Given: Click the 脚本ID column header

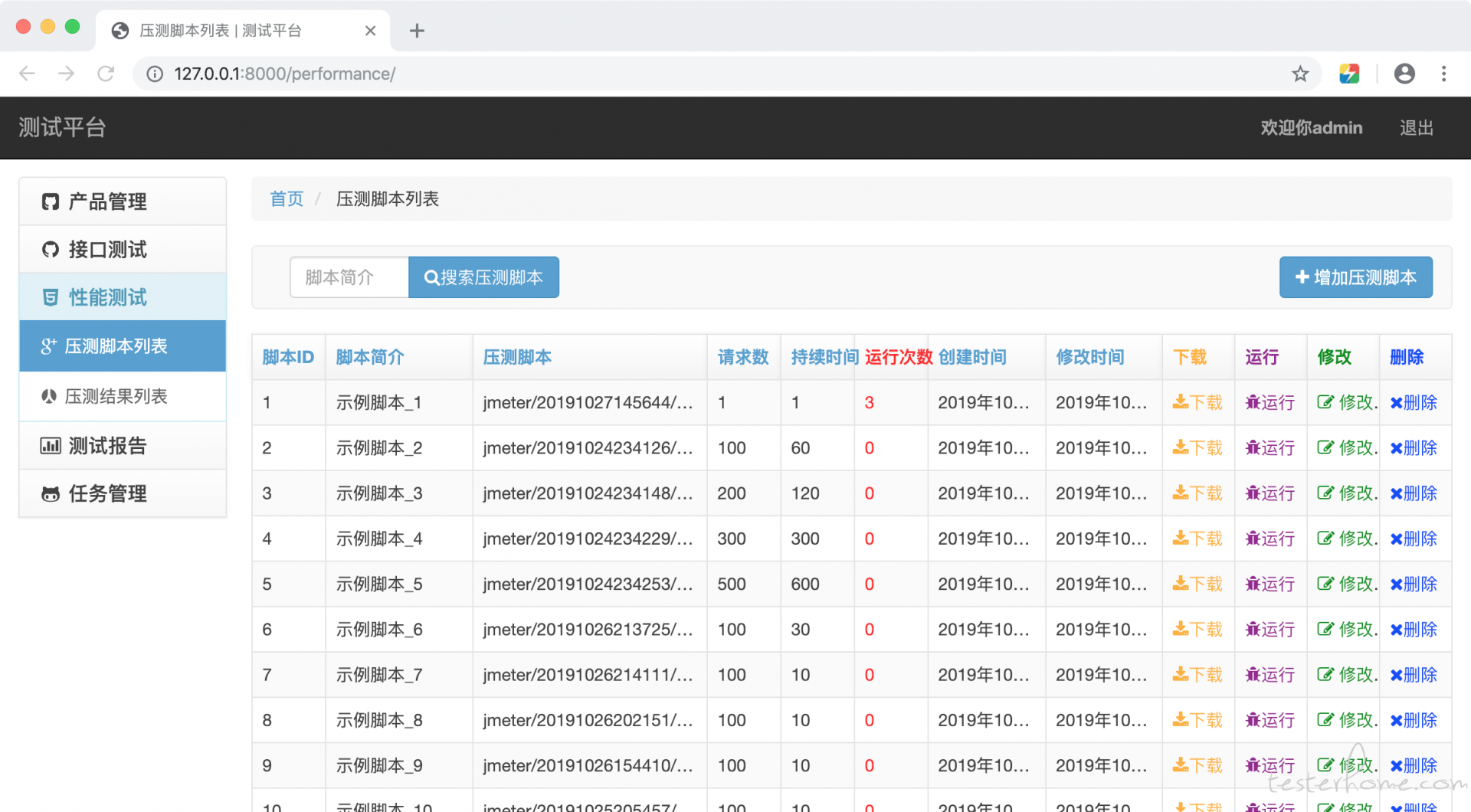Looking at the screenshot, I should coord(288,357).
